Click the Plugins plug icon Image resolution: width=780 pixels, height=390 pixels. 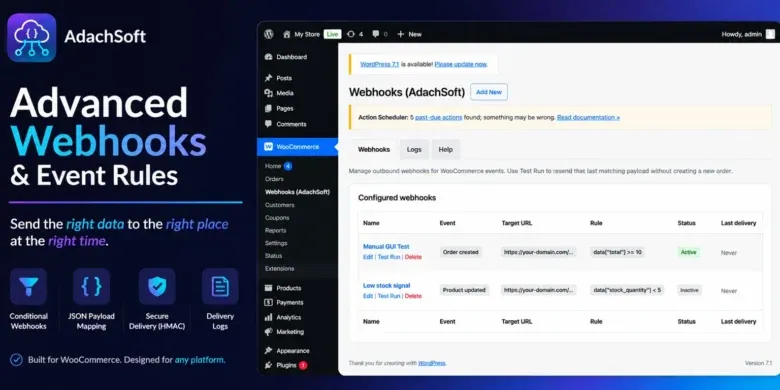pyautogui.click(x=269, y=365)
